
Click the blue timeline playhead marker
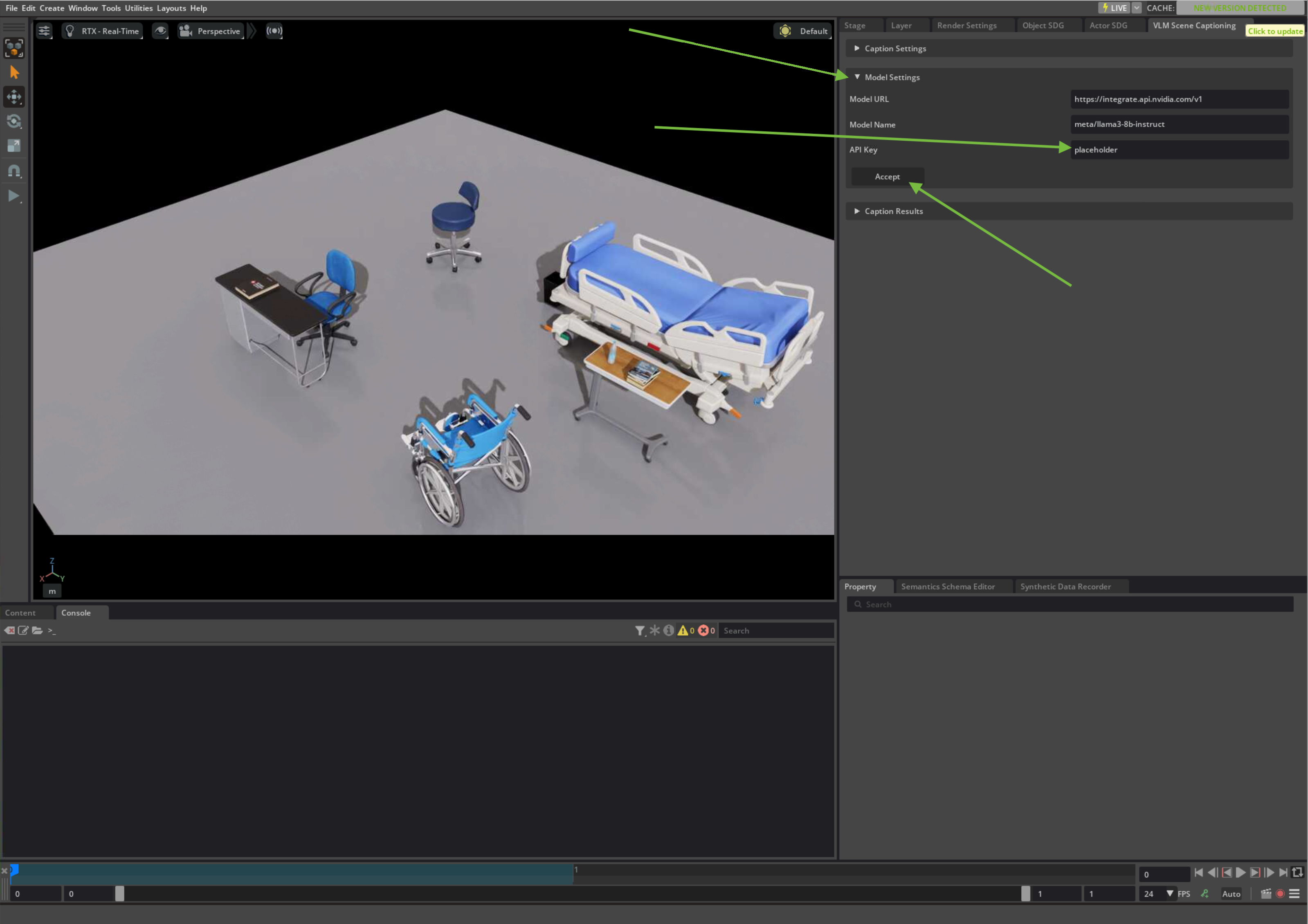[14, 869]
